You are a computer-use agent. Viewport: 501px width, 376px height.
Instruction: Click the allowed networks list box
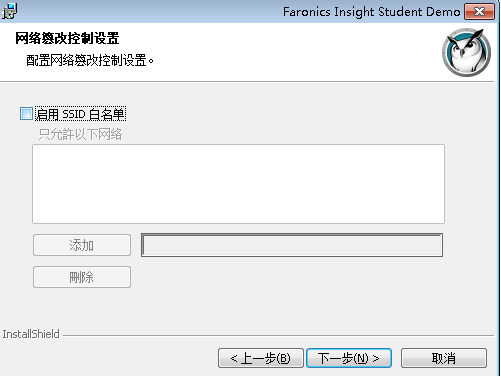point(238,184)
